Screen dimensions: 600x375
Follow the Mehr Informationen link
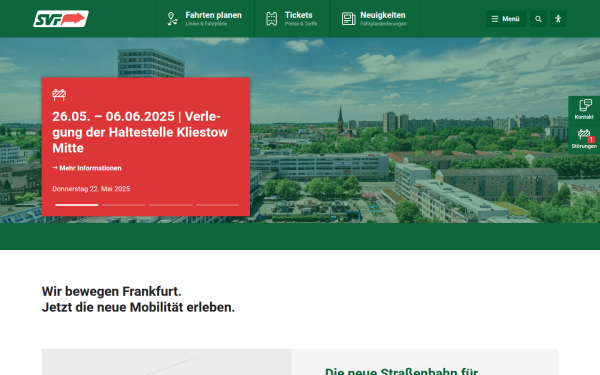[x=87, y=168]
